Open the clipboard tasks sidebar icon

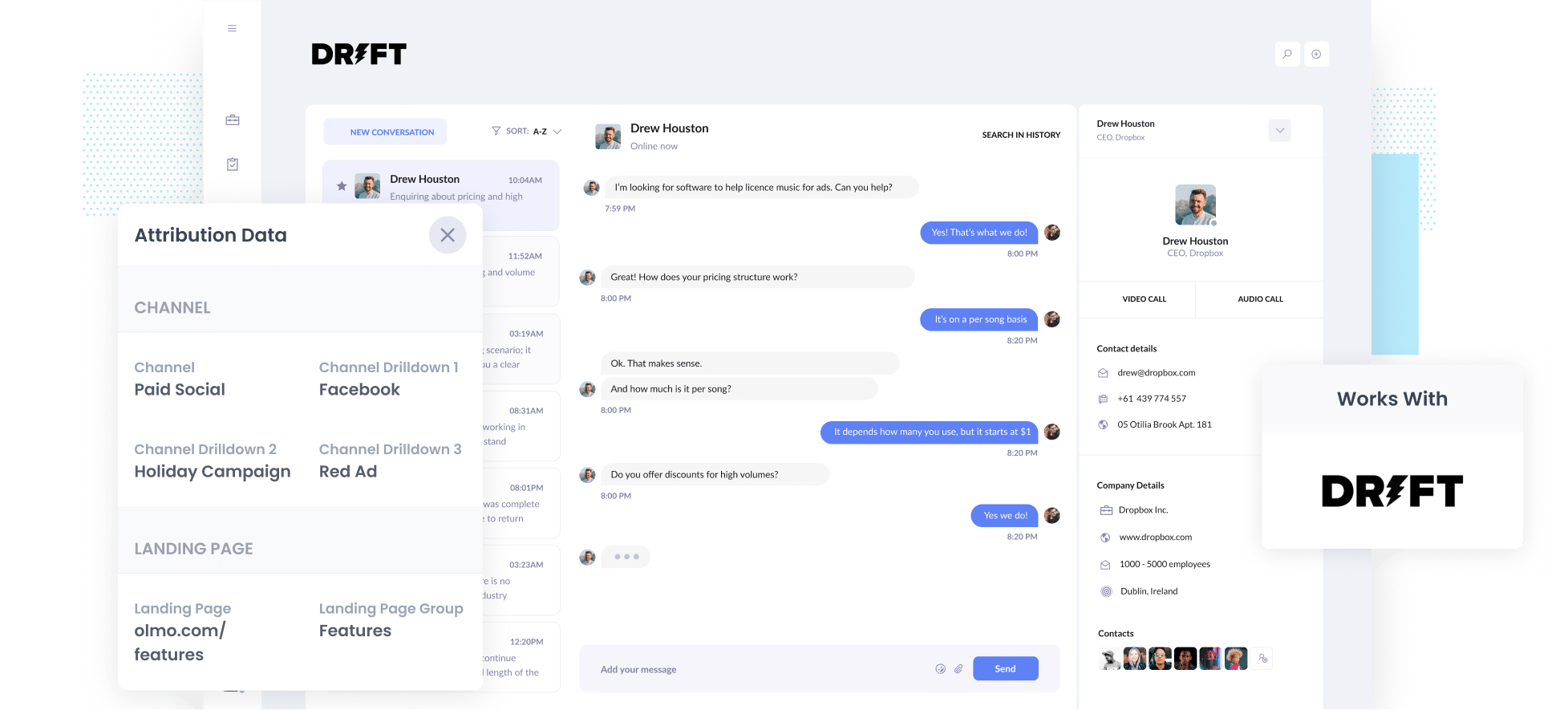click(233, 164)
